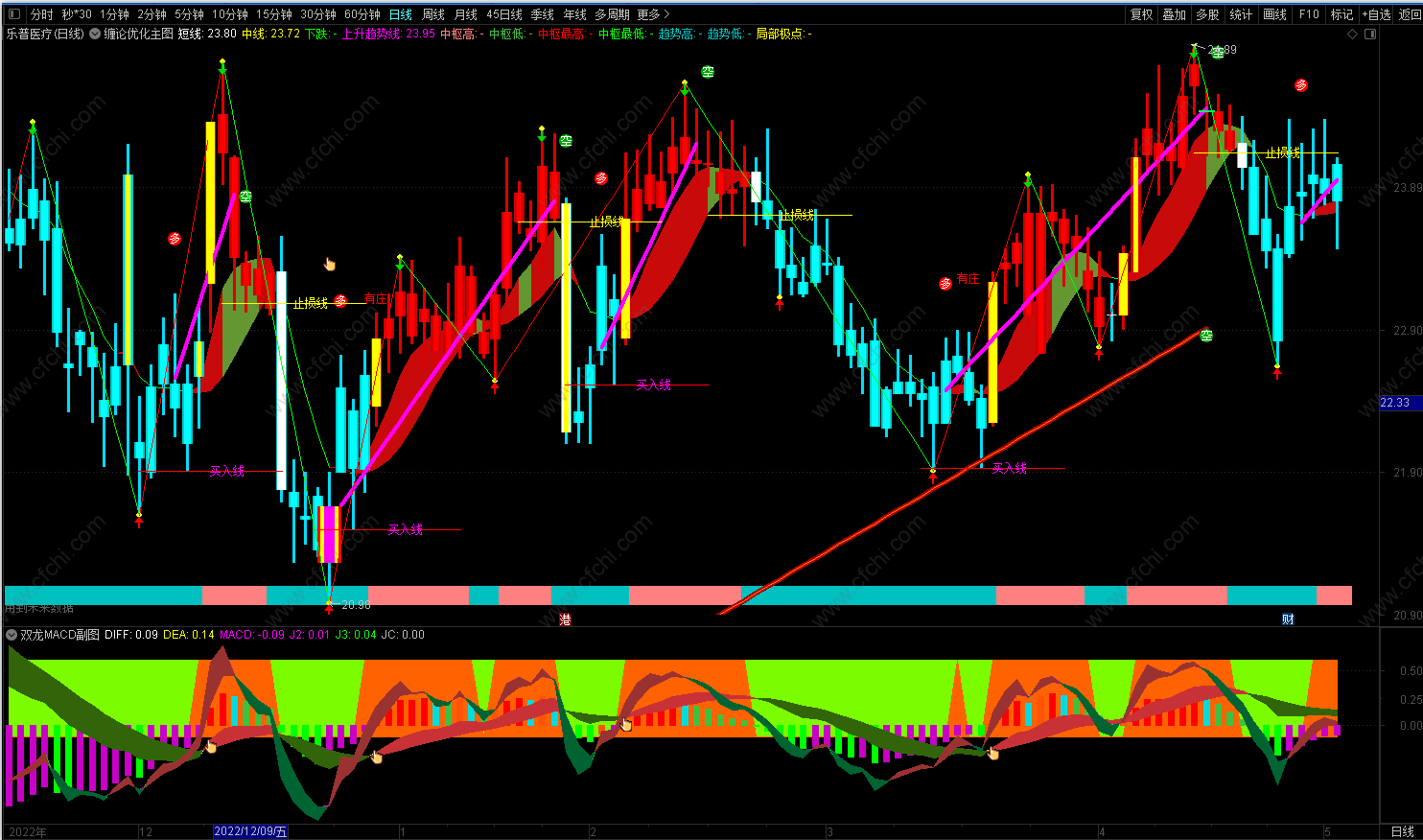The width and height of the screenshot is (1423, 840).
Task: Select the 45日线 period
Action: [x=504, y=14]
